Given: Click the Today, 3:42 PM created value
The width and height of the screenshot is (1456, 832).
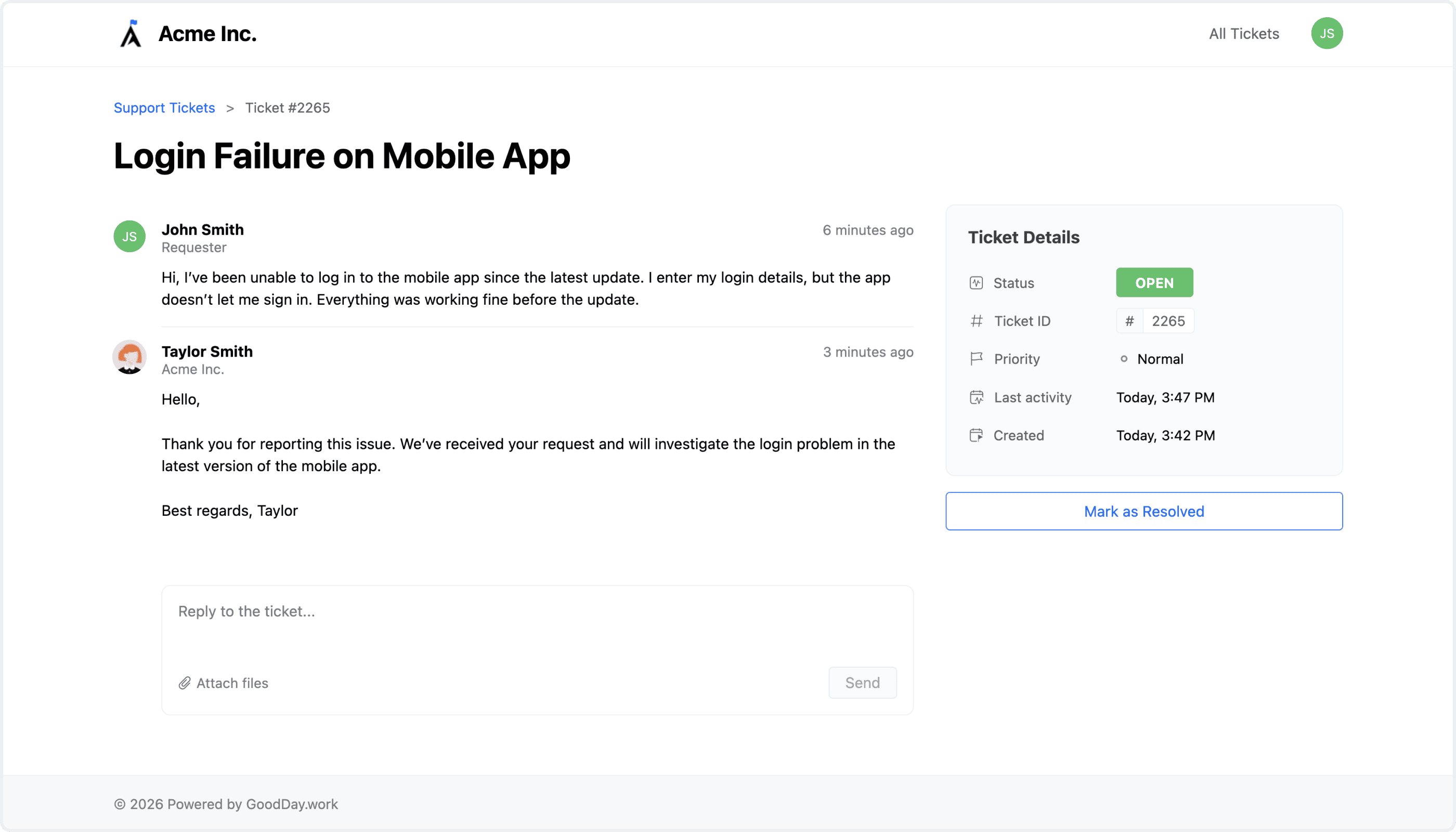Looking at the screenshot, I should click(1165, 435).
